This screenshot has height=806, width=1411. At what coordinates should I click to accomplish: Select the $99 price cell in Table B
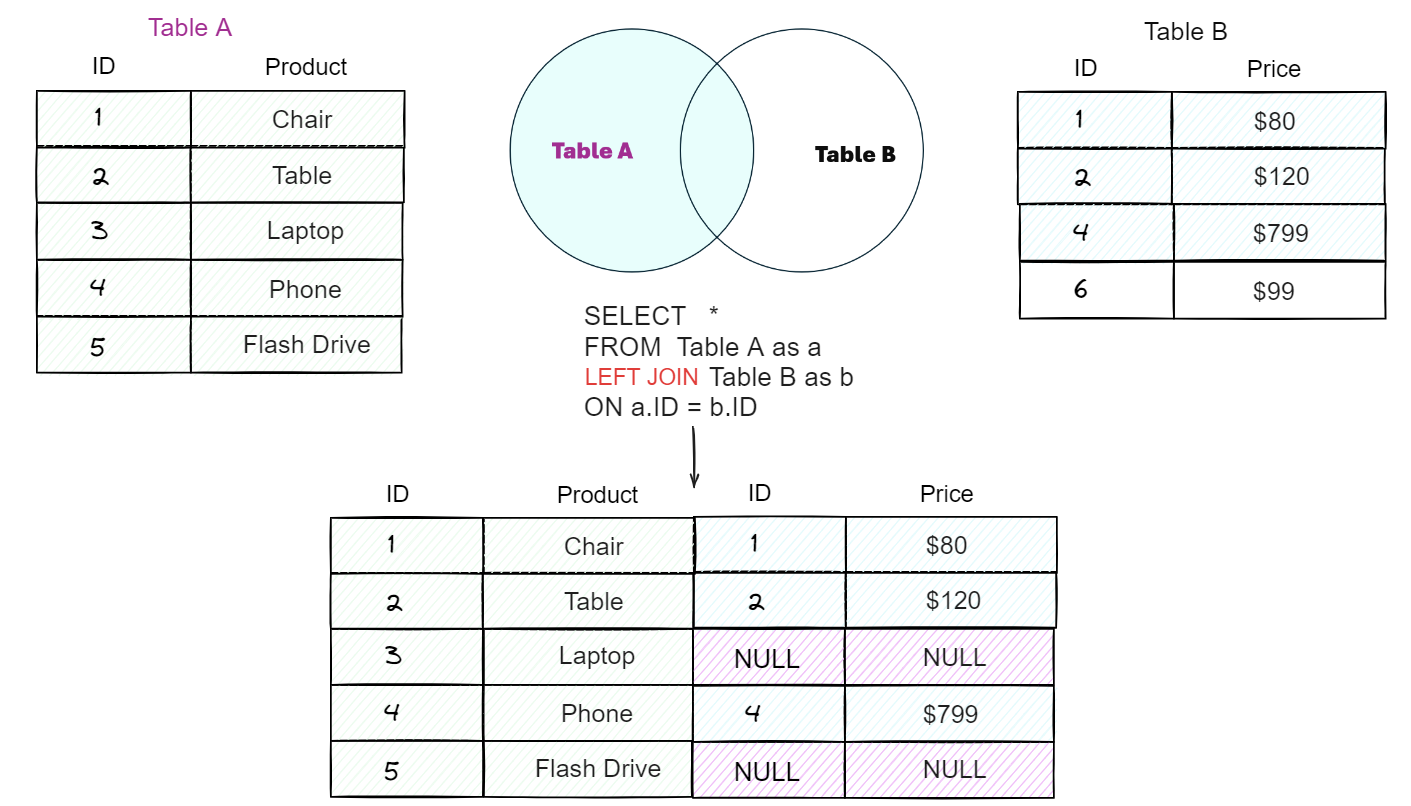pos(1274,291)
